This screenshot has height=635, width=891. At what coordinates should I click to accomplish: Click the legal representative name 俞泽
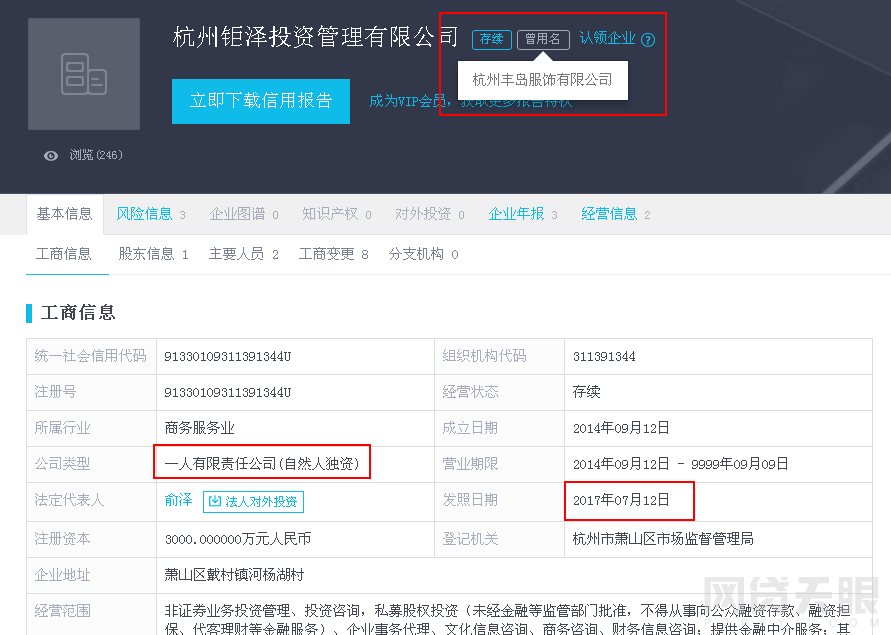click(x=178, y=500)
